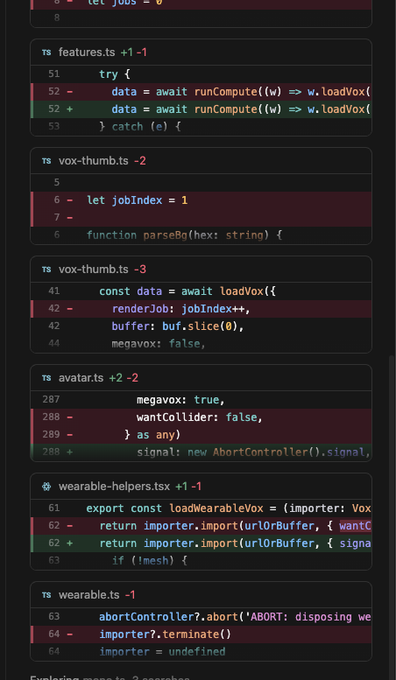Select added 'signal: new AbortController().signal' line
The width and height of the screenshot is (396, 680).
[201, 451]
